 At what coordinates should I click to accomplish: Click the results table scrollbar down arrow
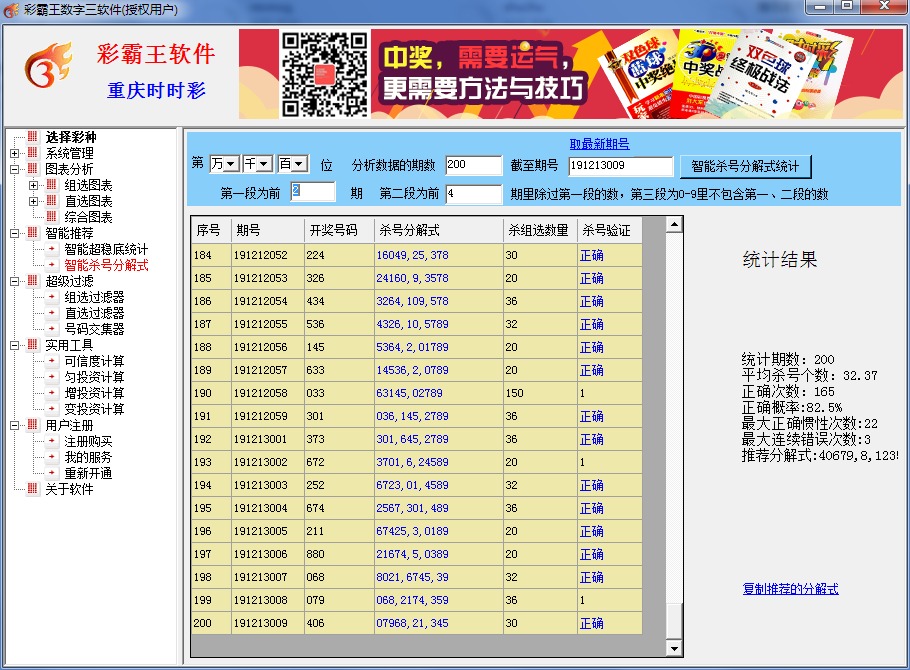674,649
